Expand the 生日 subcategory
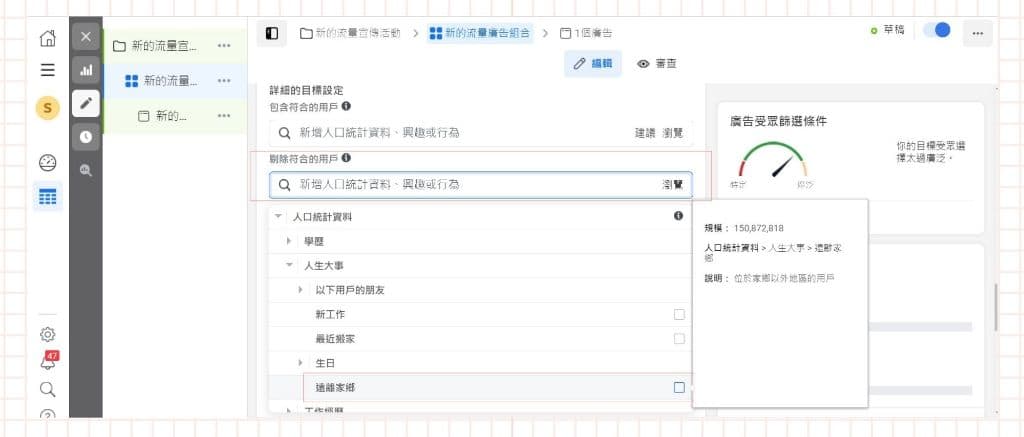1024x437 pixels. pyautogui.click(x=300, y=363)
